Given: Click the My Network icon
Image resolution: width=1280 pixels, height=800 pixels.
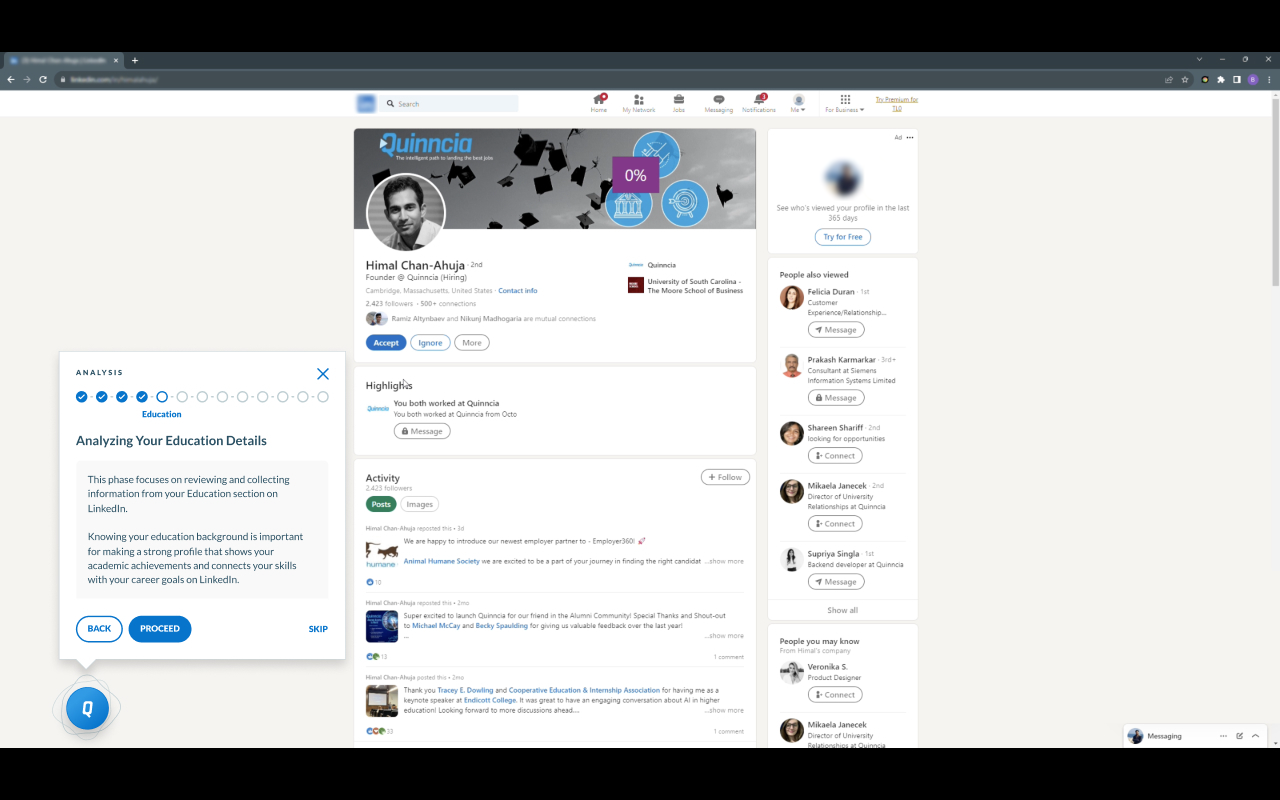Looking at the screenshot, I should tap(638, 100).
